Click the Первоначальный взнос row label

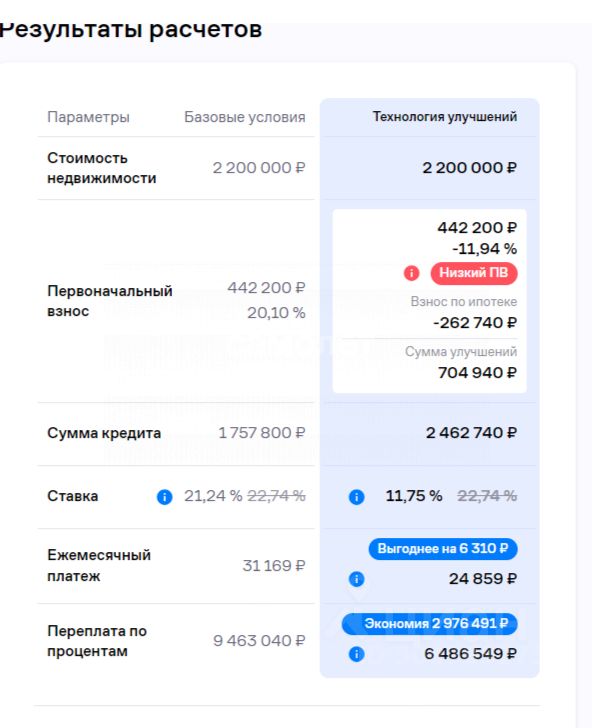pos(110,301)
